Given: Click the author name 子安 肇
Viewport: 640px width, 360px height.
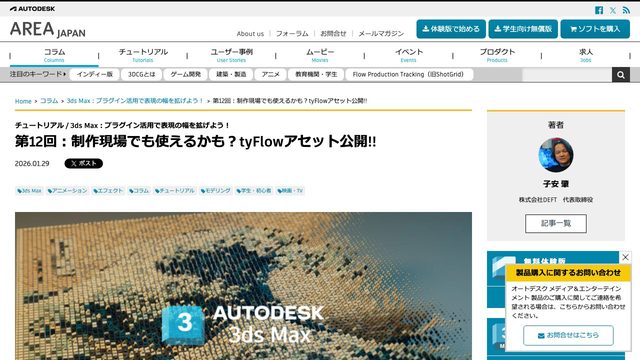Looking at the screenshot, I should click(556, 184).
